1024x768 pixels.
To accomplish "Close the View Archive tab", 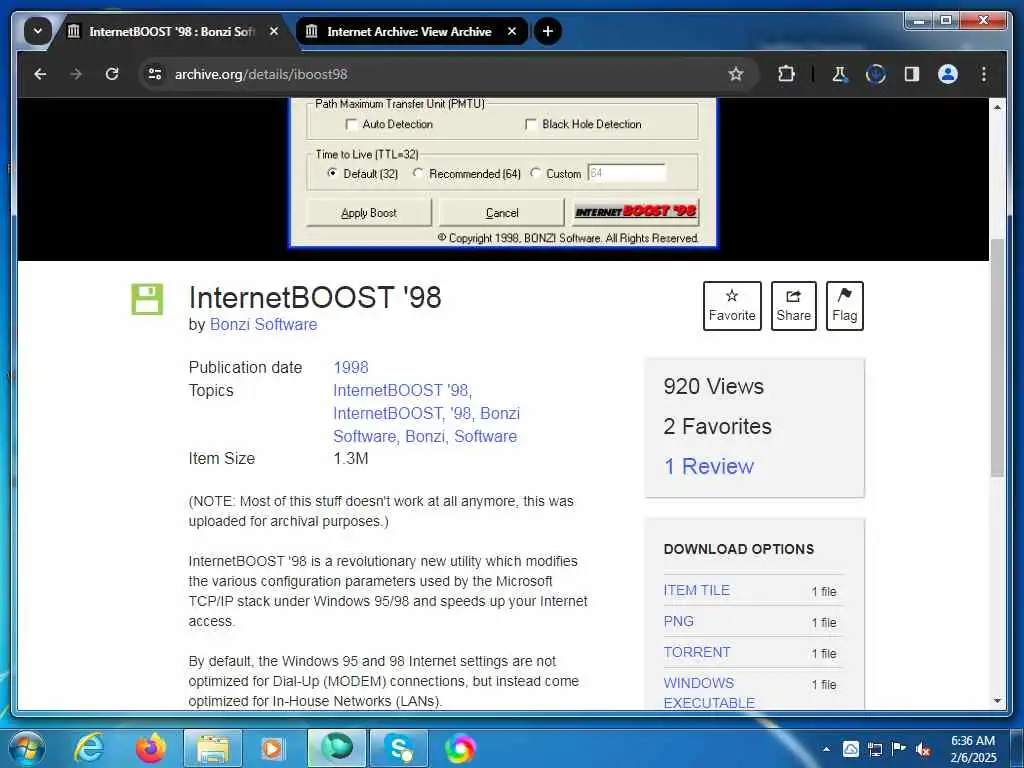I will pos(512,31).
